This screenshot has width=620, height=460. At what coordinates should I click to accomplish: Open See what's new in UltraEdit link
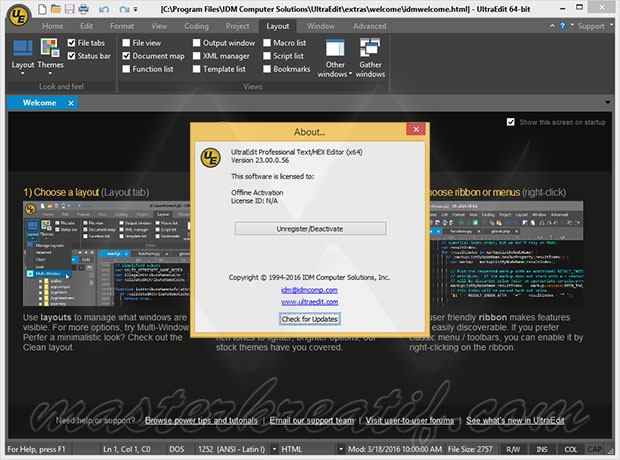[515, 420]
